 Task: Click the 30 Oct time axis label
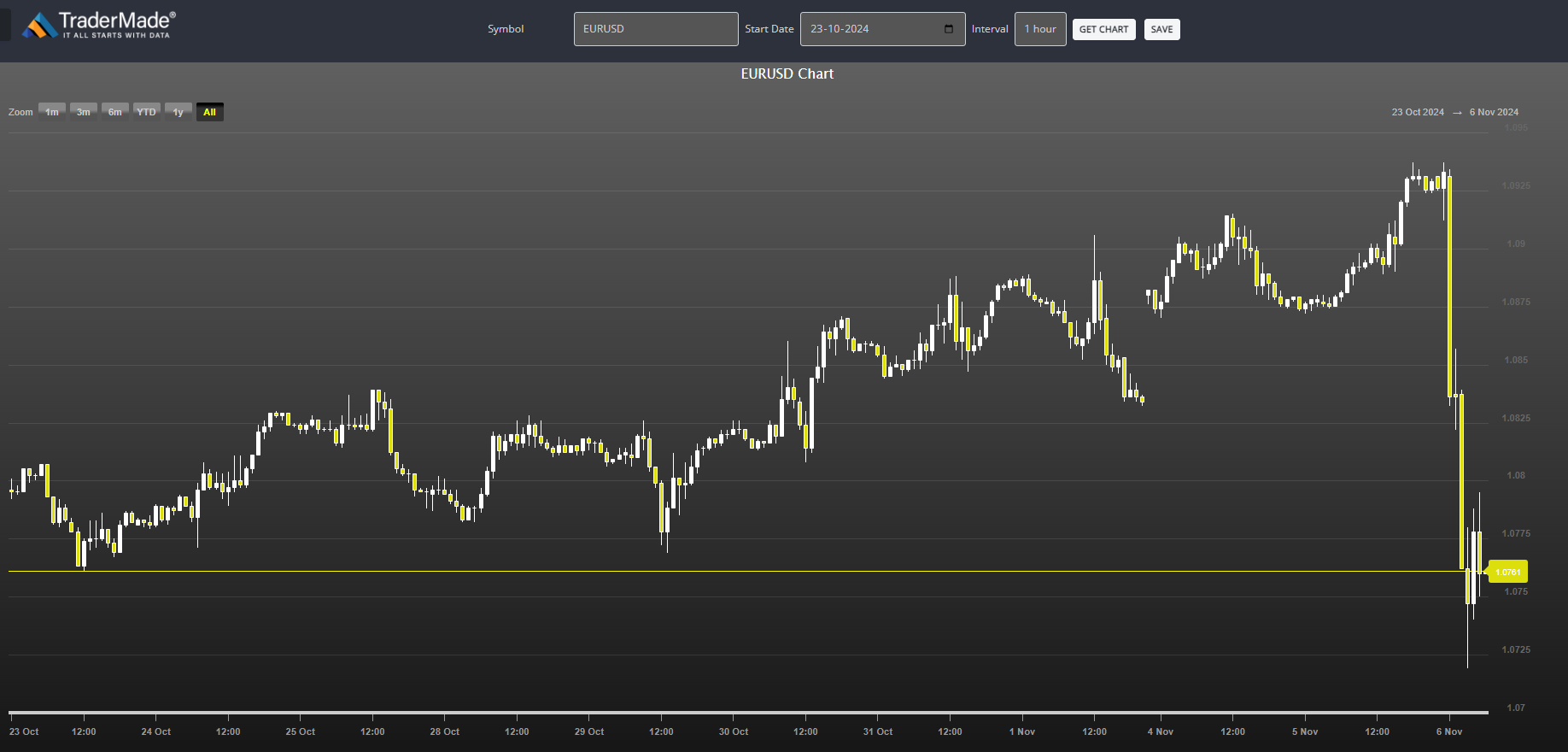coord(734,731)
